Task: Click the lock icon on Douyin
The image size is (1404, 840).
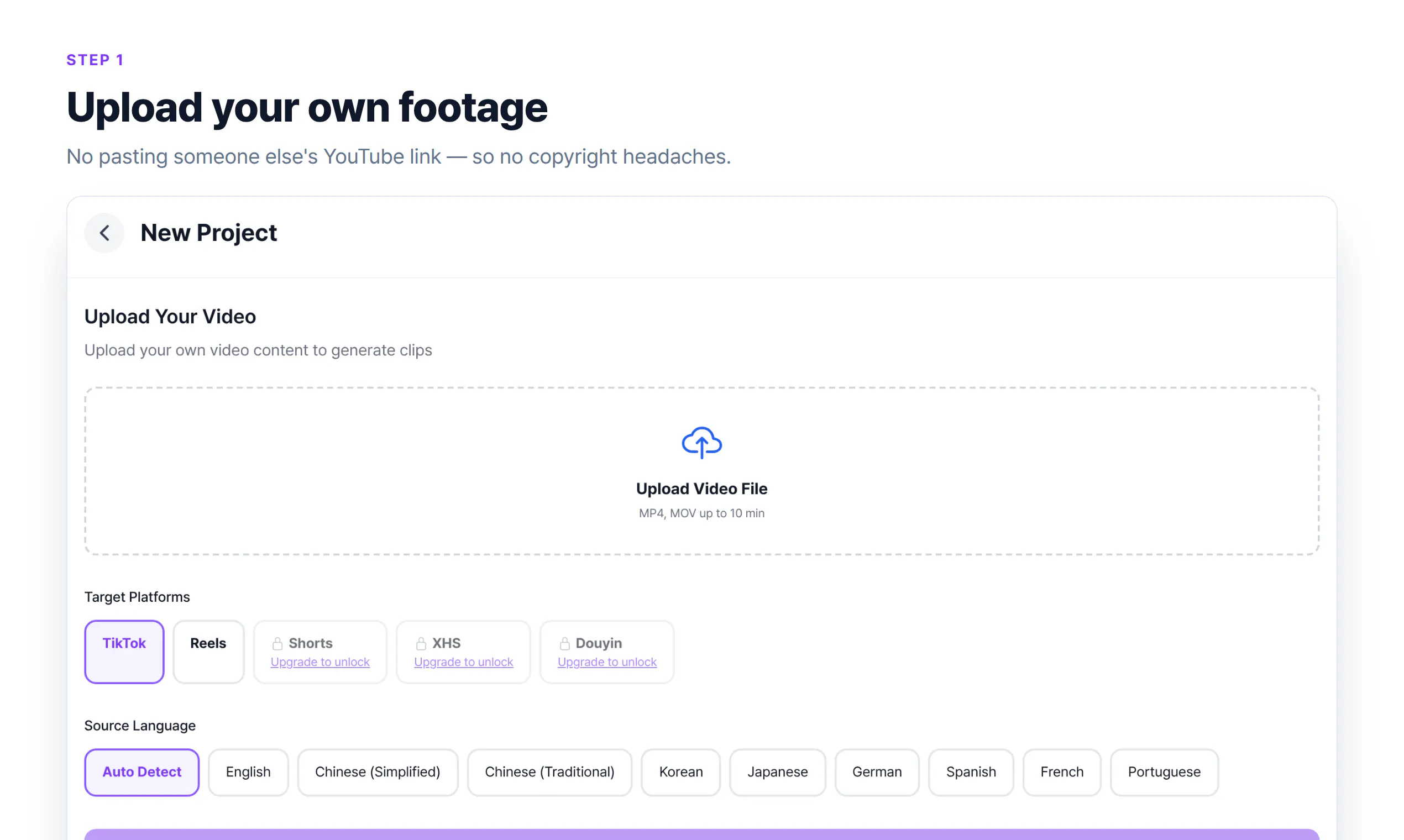Action: point(564,644)
